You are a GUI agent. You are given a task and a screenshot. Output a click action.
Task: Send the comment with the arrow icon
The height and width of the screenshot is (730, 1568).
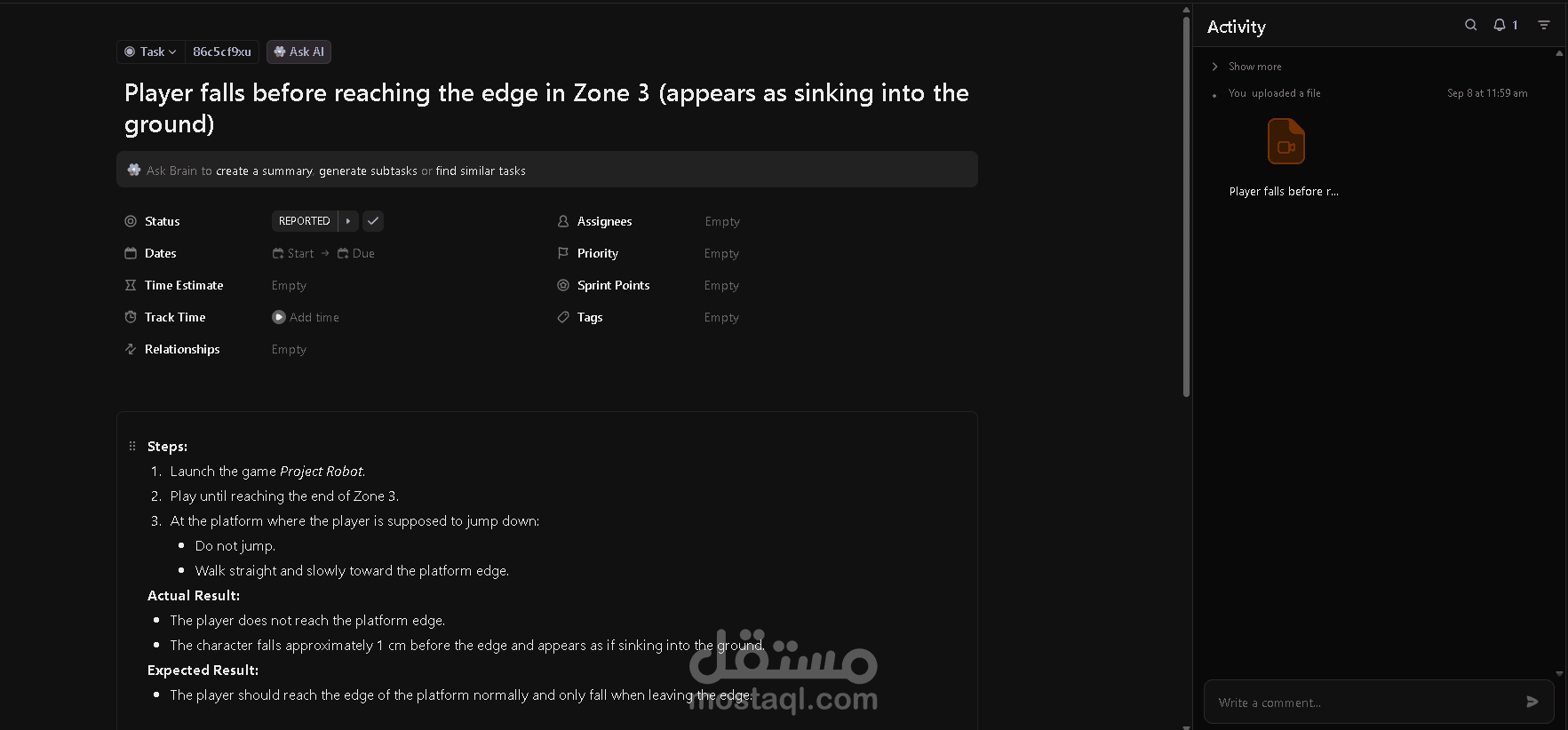tap(1532, 702)
